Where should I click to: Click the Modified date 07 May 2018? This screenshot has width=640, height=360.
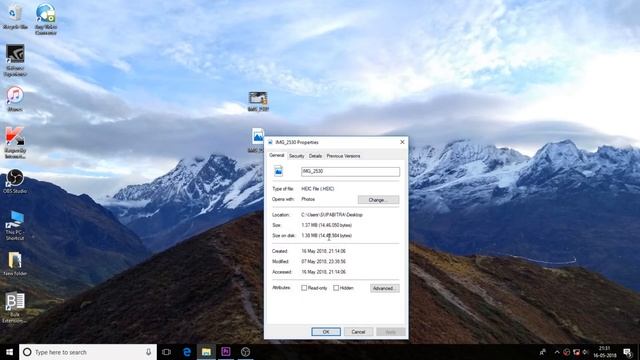click(324, 262)
